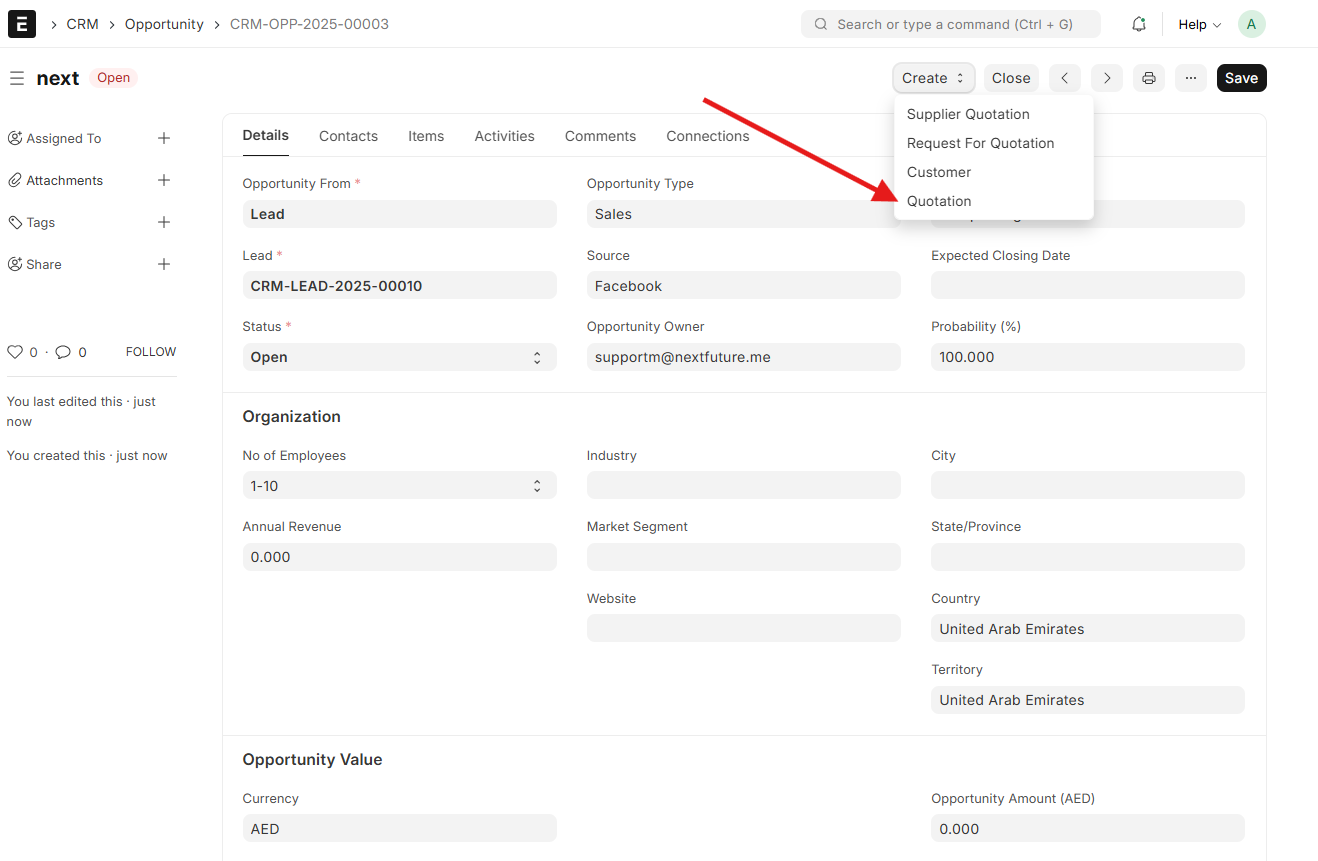1318x861 pixels.
Task: Add attachment using Attachments plus icon
Action: [164, 181]
